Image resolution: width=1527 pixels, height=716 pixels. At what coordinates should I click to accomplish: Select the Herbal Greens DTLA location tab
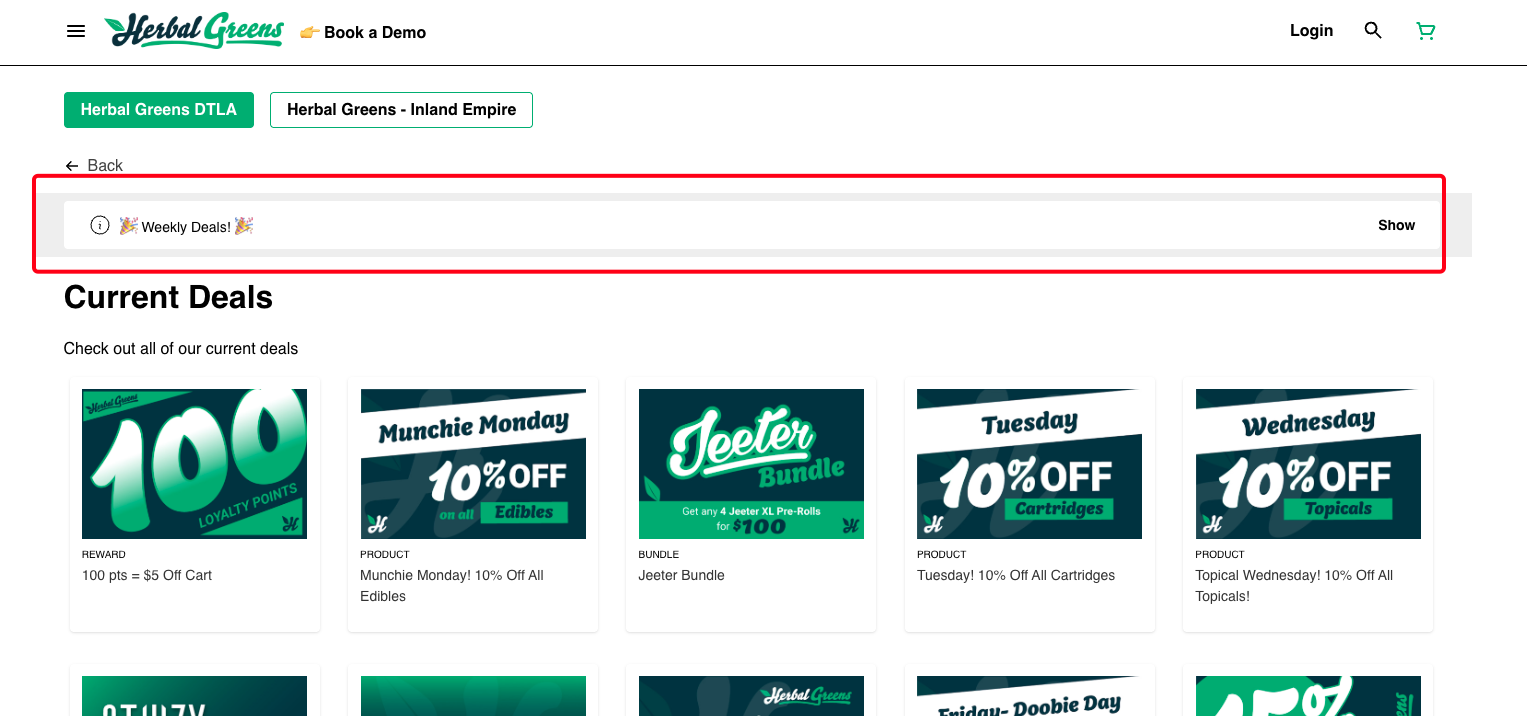159,110
